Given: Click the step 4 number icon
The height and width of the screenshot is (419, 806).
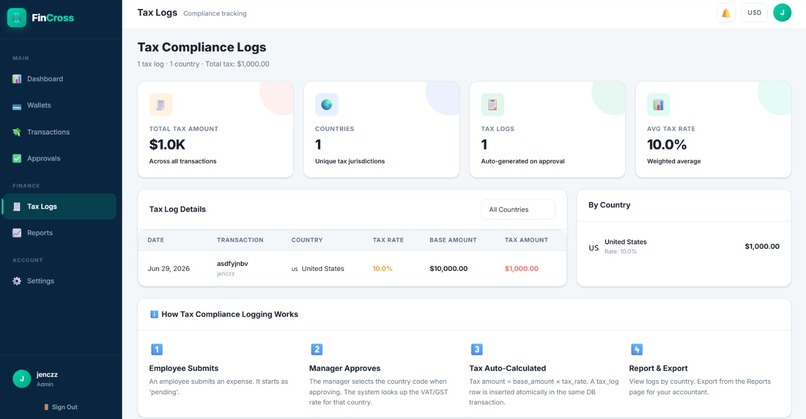Looking at the screenshot, I should point(636,350).
